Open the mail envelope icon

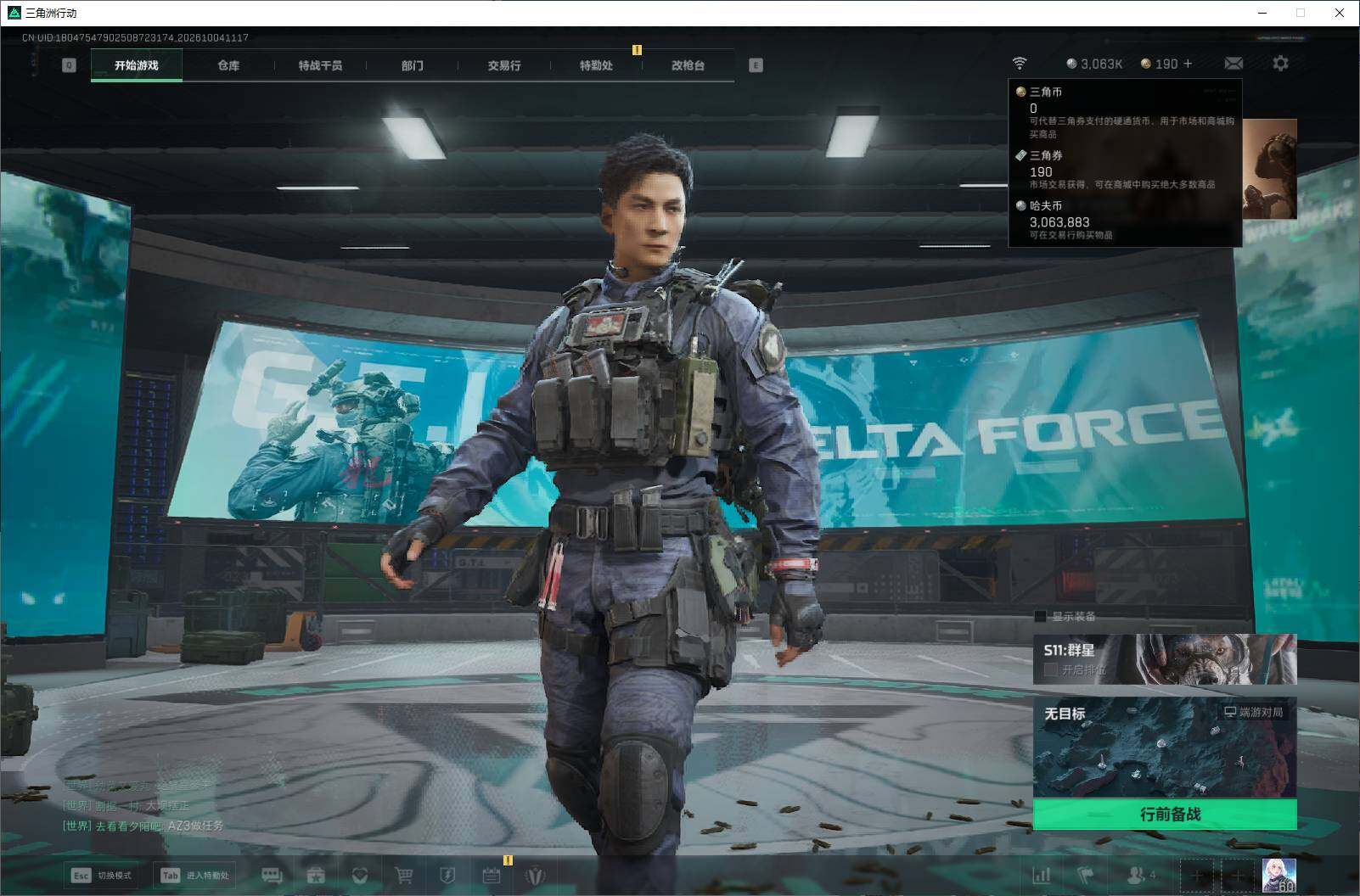tap(1234, 64)
